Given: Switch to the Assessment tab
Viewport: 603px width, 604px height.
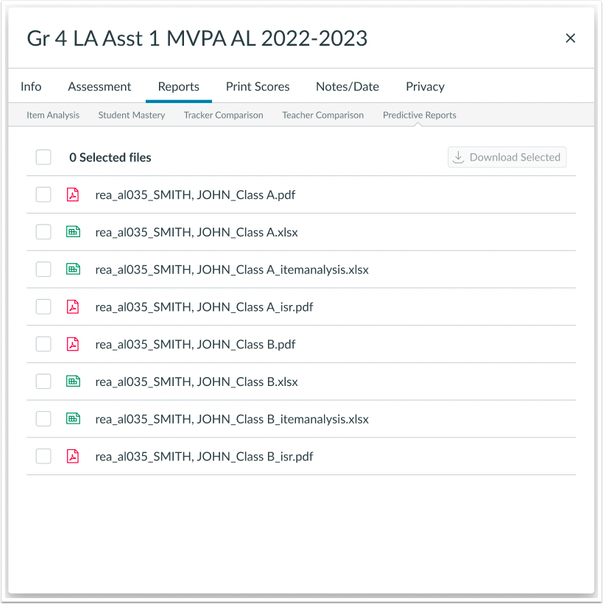Looking at the screenshot, I should [x=99, y=87].
